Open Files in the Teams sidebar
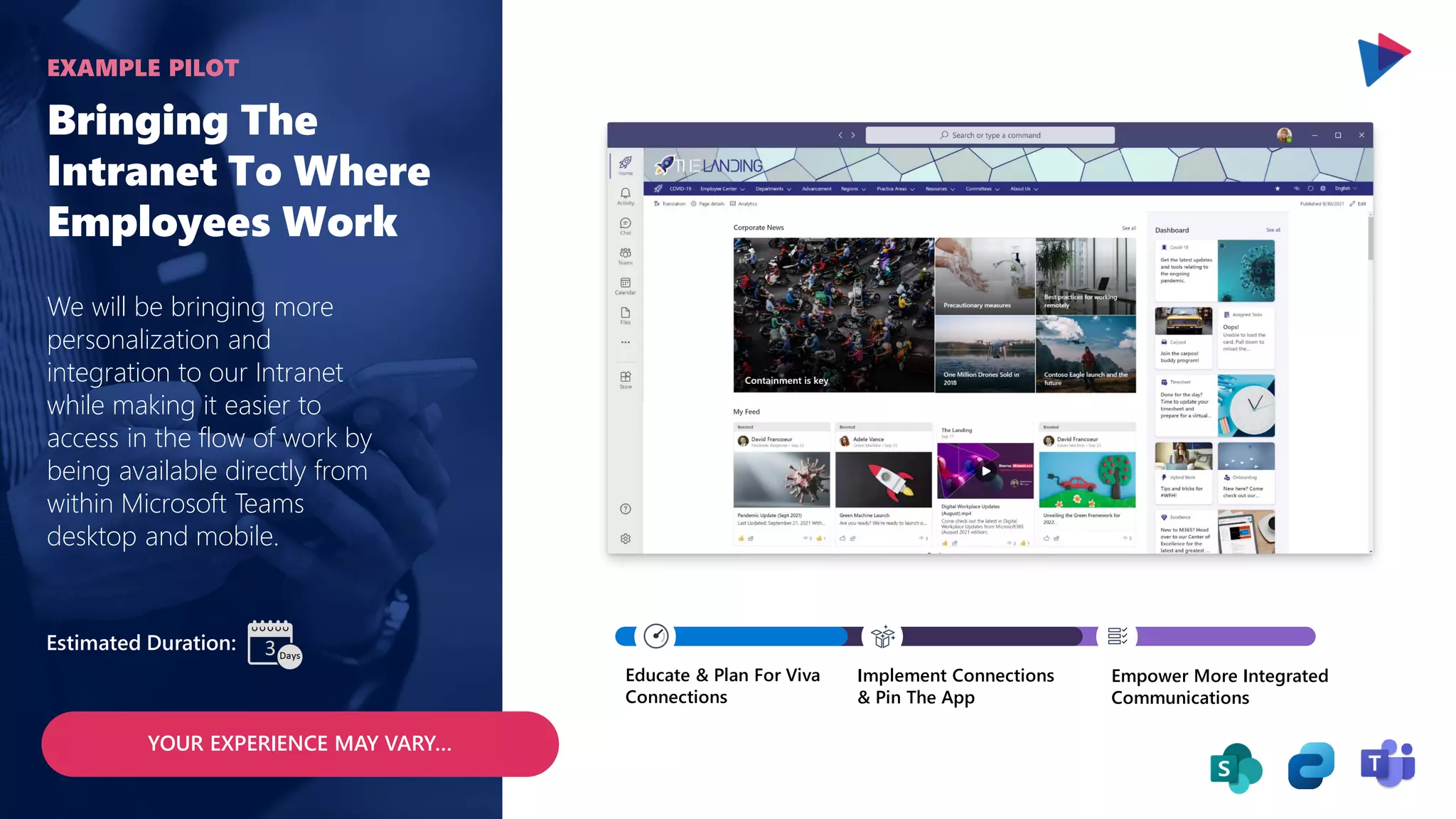Image resolution: width=1456 pixels, height=819 pixels. [625, 316]
